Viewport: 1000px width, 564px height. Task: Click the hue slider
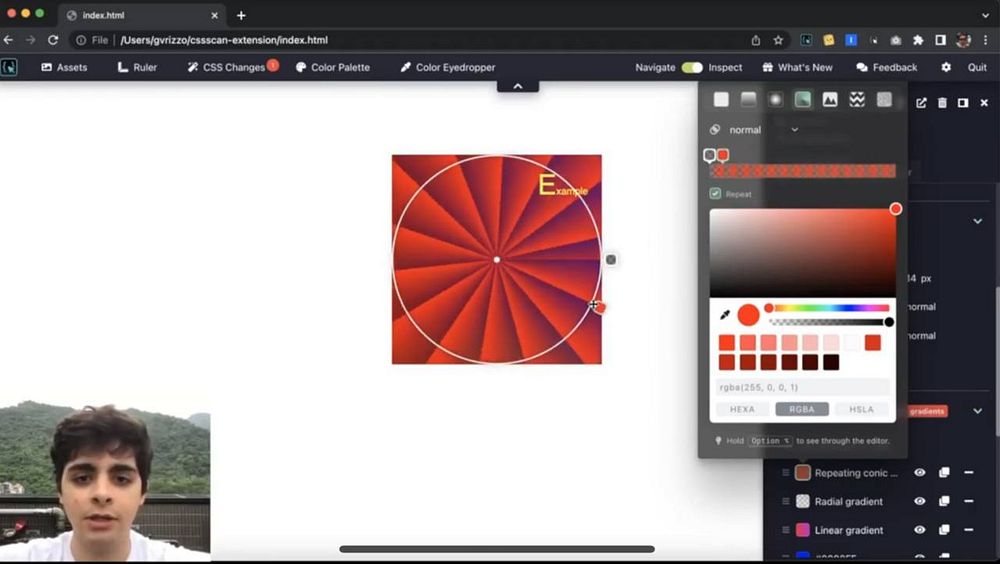pyautogui.click(x=829, y=308)
